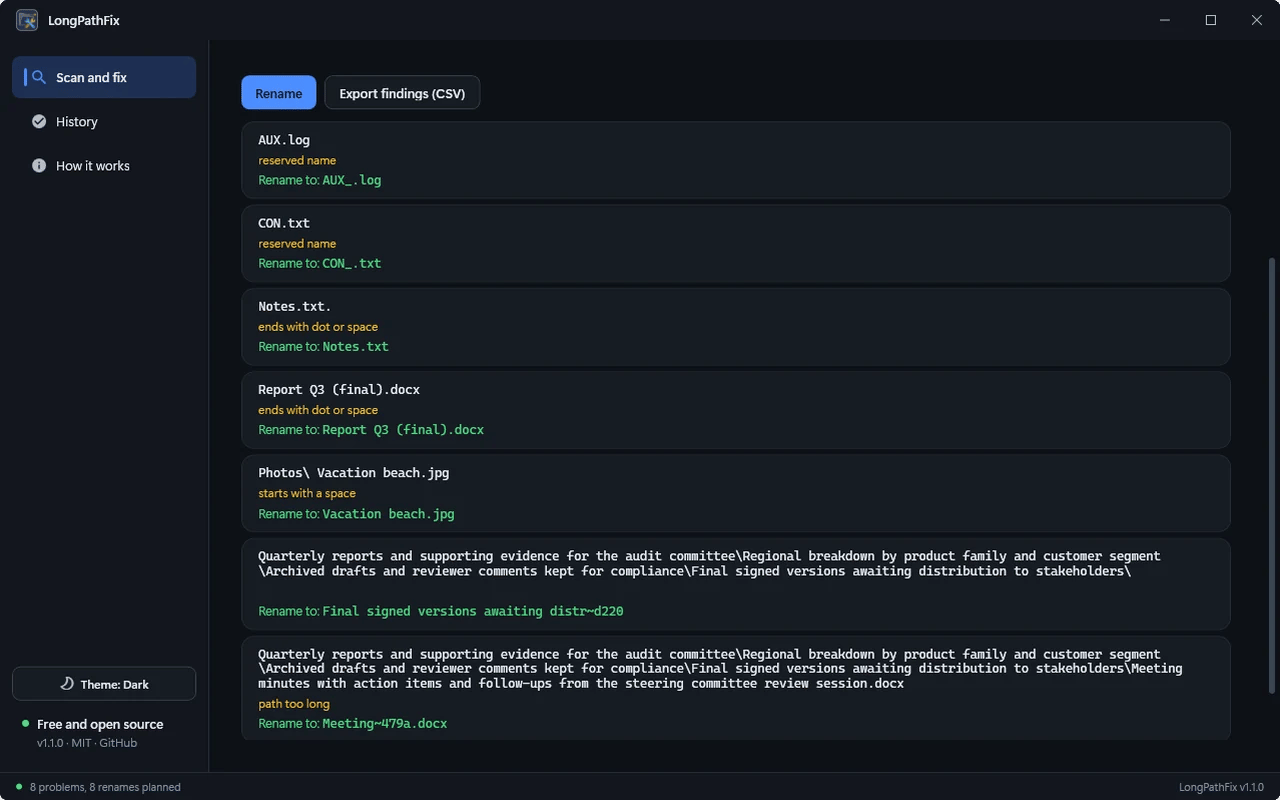Viewport: 1280px width, 800px height.
Task: Click green Rename to: Report Q3 (final).docx
Action: click(371, 429)
